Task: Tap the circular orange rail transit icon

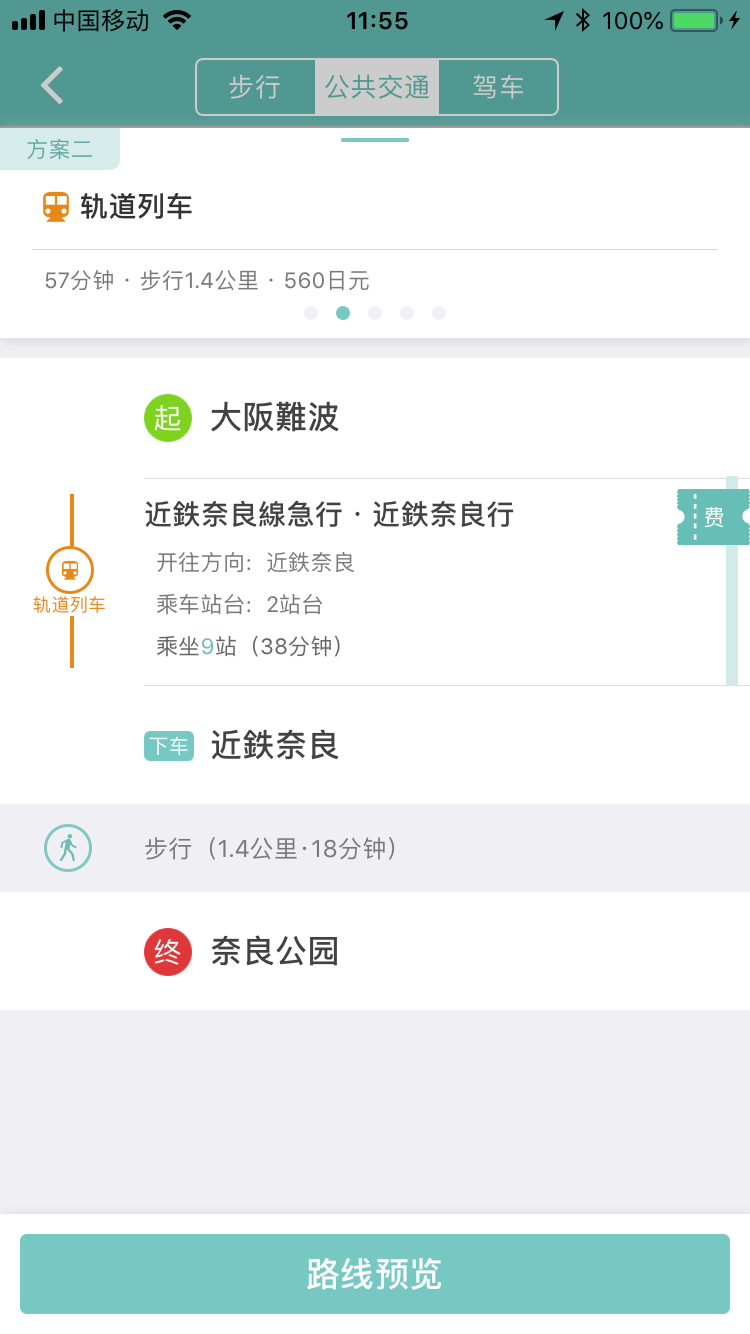Action: [70, 570]
